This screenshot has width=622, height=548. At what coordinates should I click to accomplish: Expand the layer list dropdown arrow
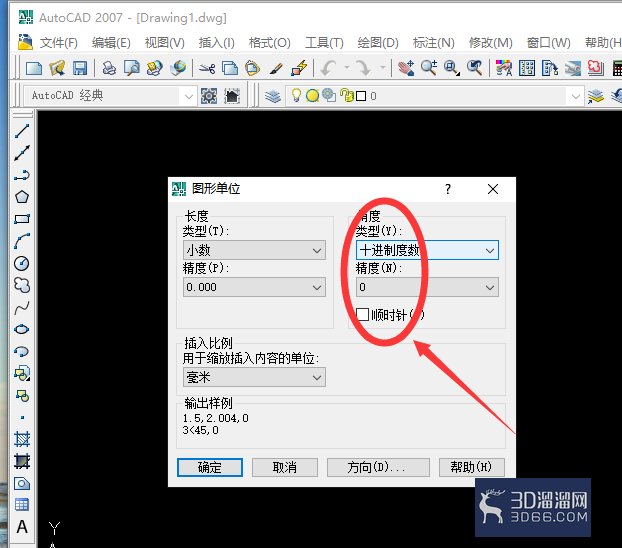[576, 96]
